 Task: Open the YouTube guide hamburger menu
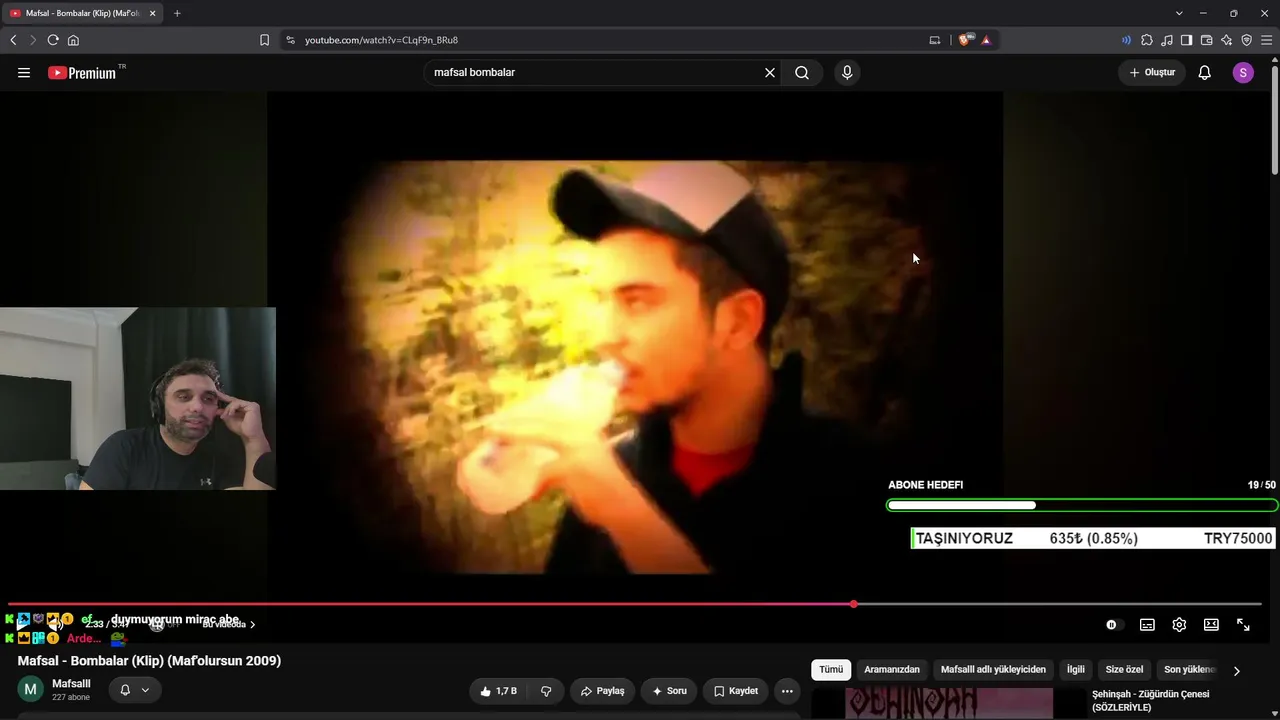pos(24,73)
